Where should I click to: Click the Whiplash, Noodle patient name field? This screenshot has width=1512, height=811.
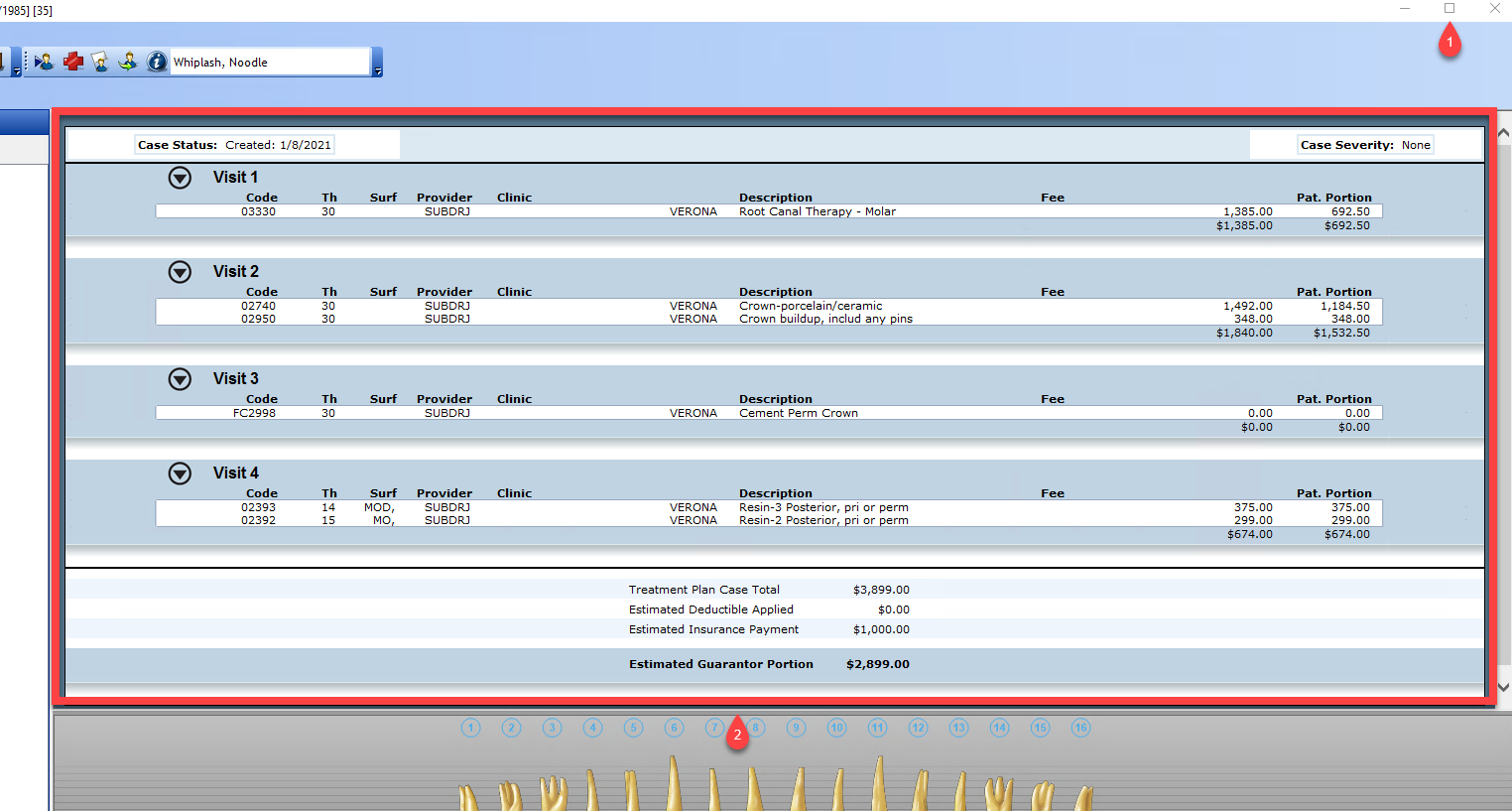click(270, 62)
